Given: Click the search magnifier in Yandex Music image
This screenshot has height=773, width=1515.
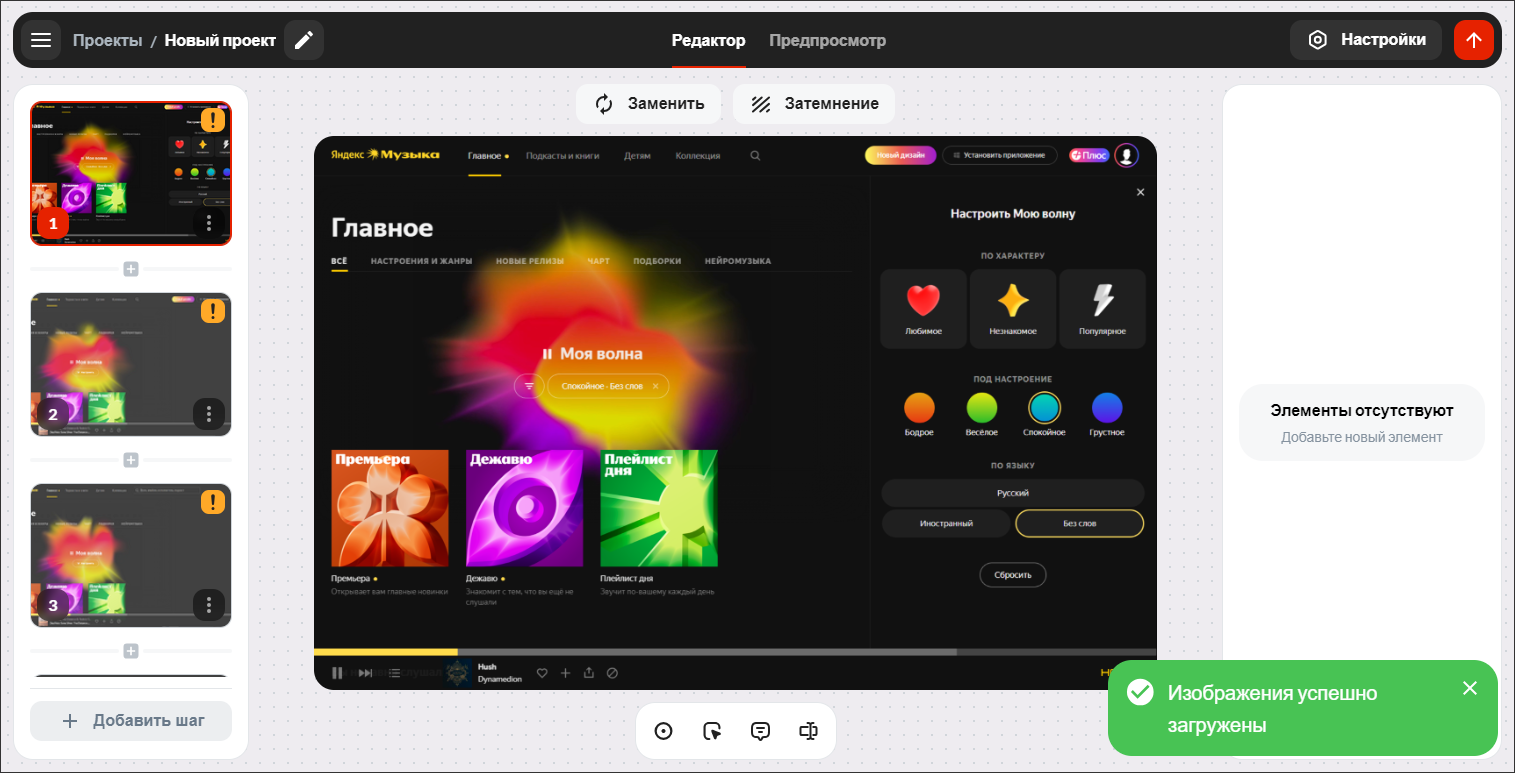Looking at the screenshot, I should [x=755, y=155].
